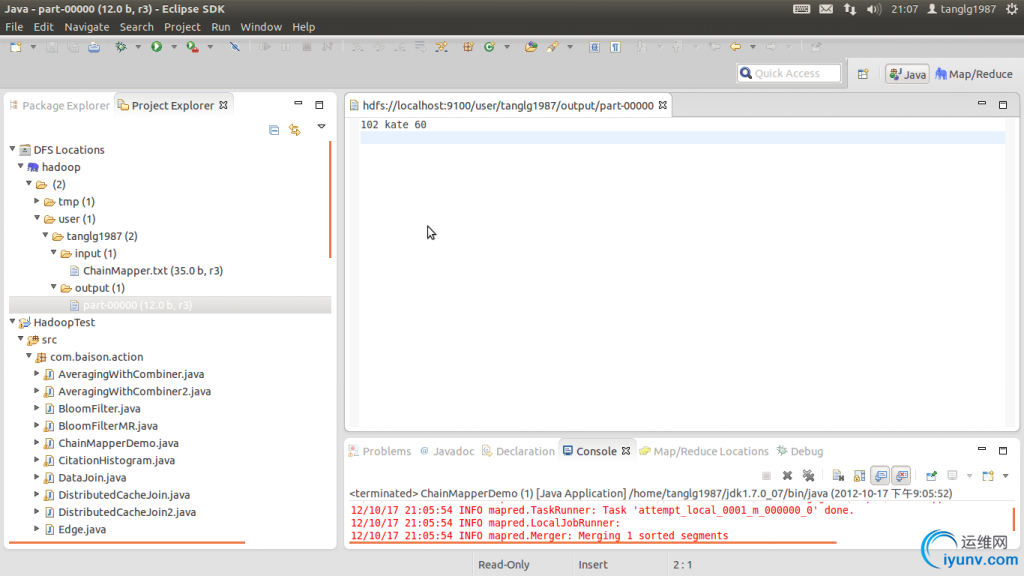Select ChainMapper.txt in the input folder
Screen dimensions: 1024x576
click(x=152, y=271)
